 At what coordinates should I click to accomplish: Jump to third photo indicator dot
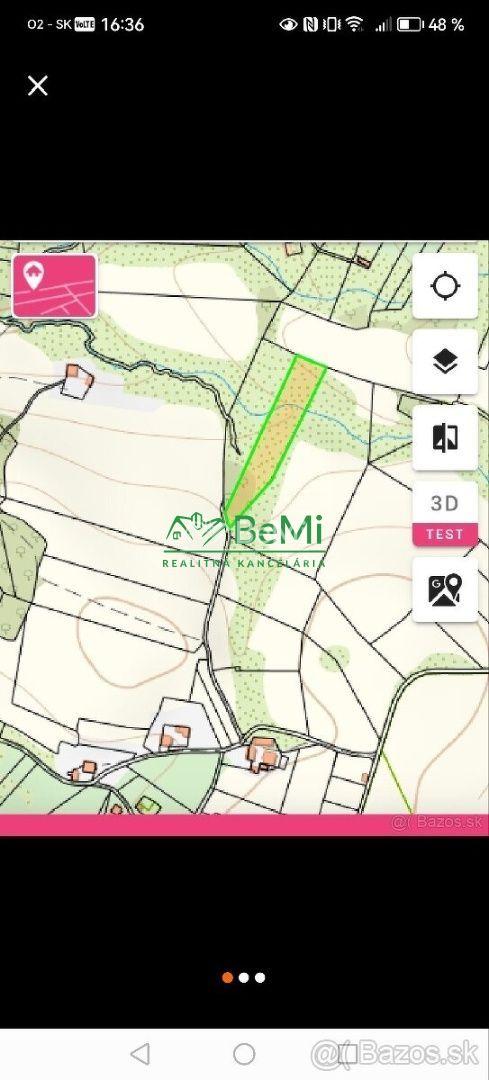(x=260, y=977)
